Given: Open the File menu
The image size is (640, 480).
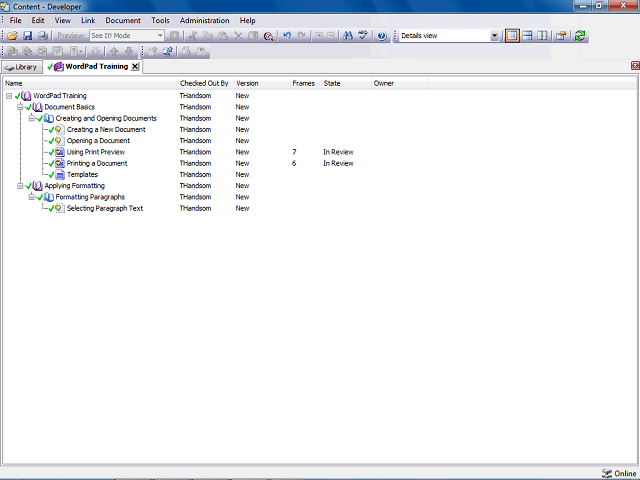Looking at the screenshot, I should (x=16, y=20).
